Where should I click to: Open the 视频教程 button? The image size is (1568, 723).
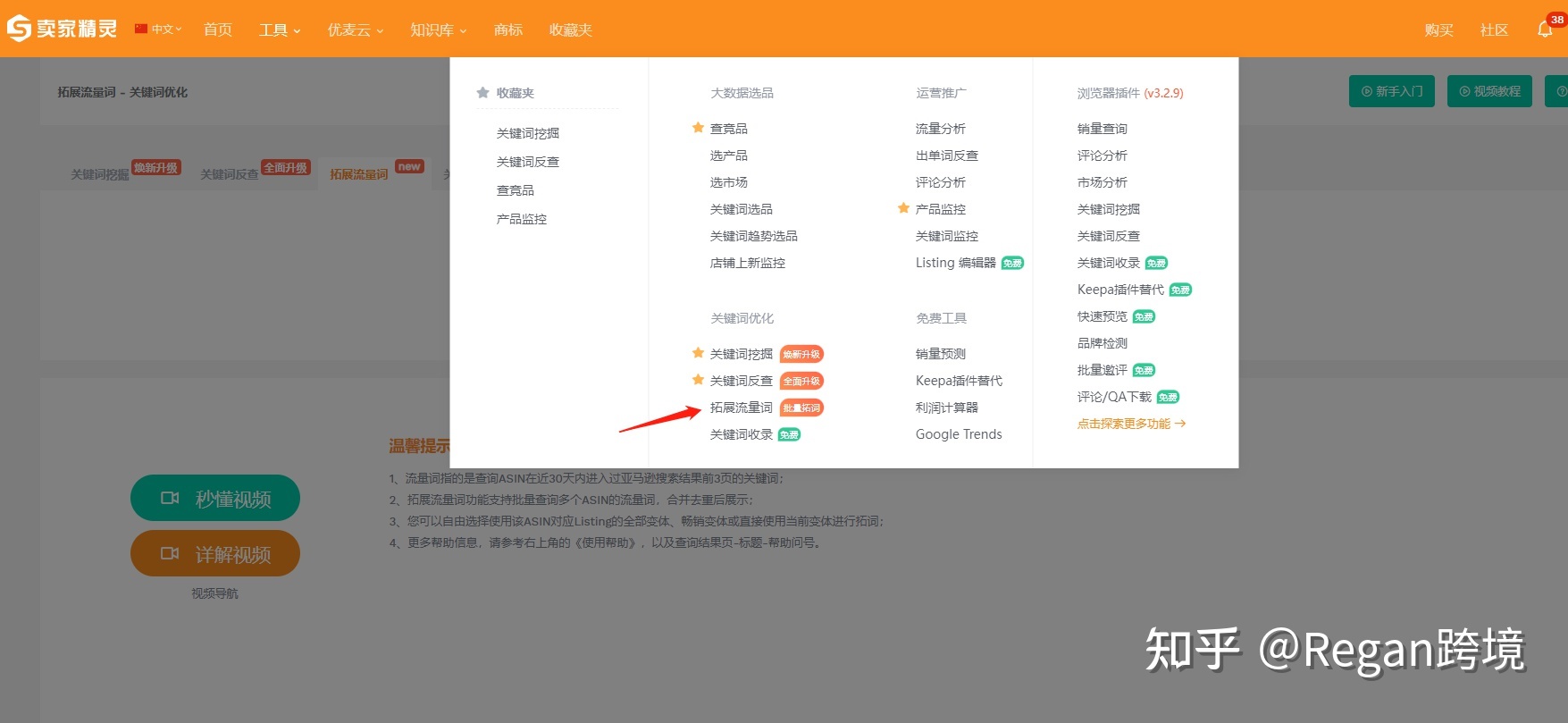pyautogui.click(x=1489, y=91)
